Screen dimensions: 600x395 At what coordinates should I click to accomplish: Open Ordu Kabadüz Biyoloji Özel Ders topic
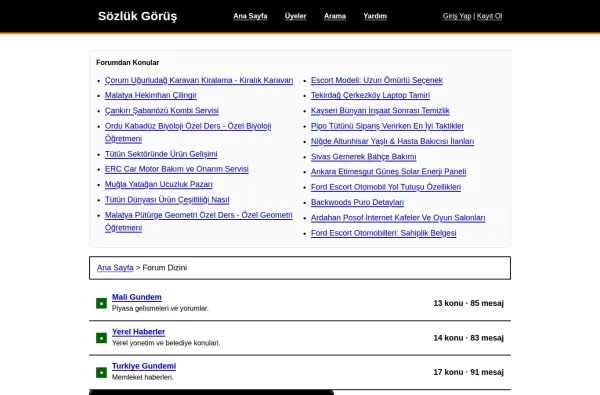188,132
